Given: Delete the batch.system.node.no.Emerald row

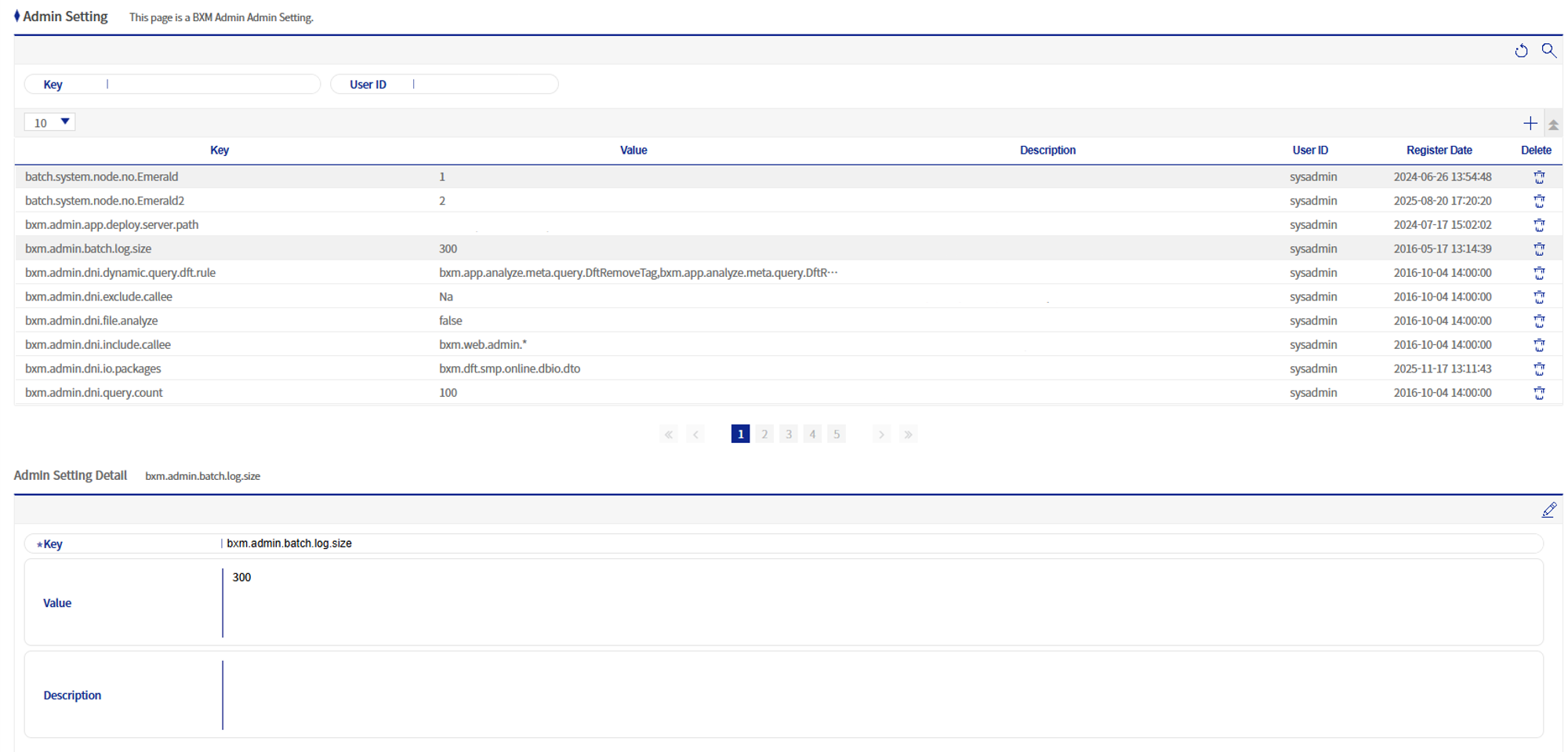Looking at the screenshot, I should 1539,177.
